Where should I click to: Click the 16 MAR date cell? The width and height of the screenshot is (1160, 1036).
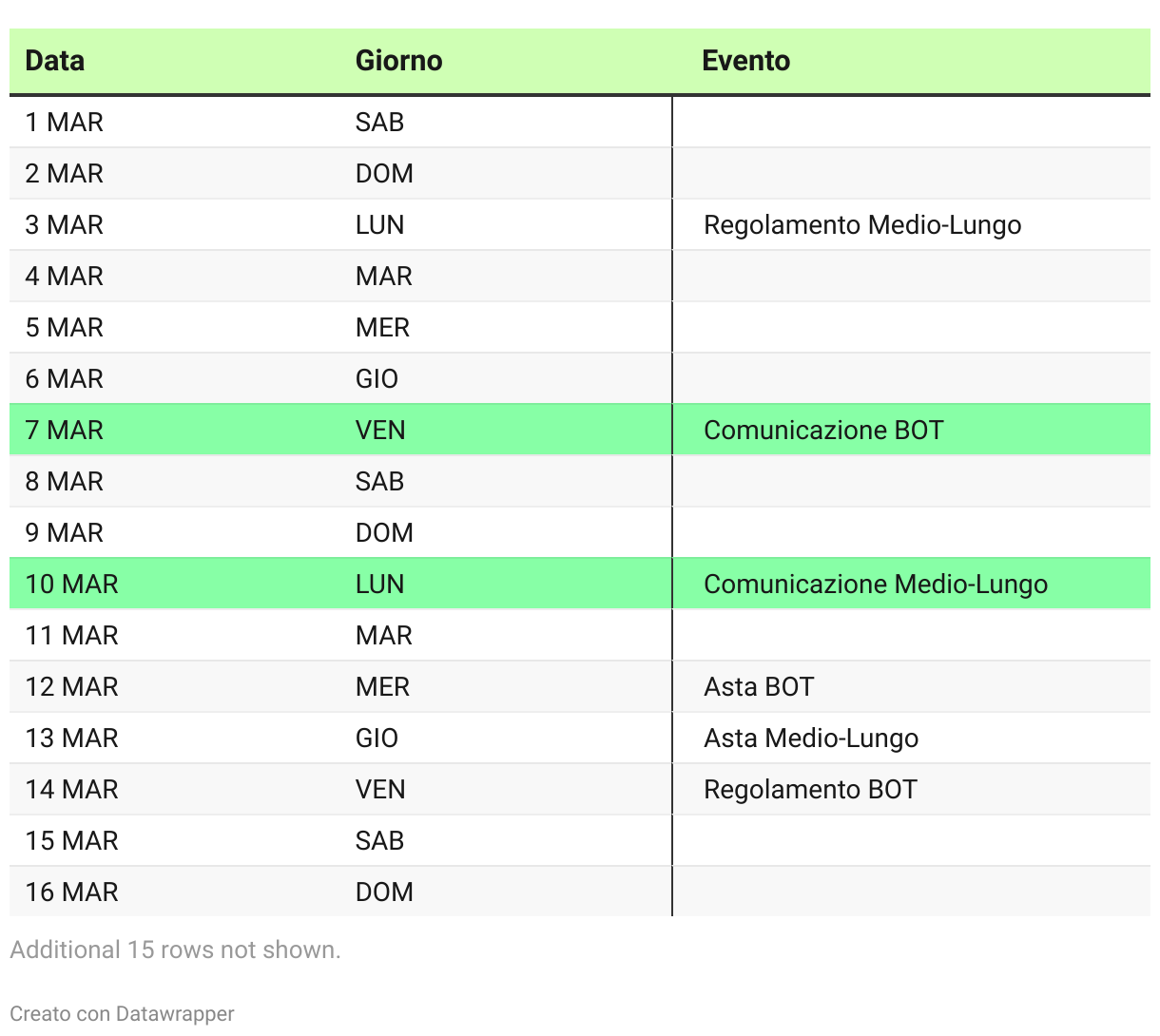[72, 892]
